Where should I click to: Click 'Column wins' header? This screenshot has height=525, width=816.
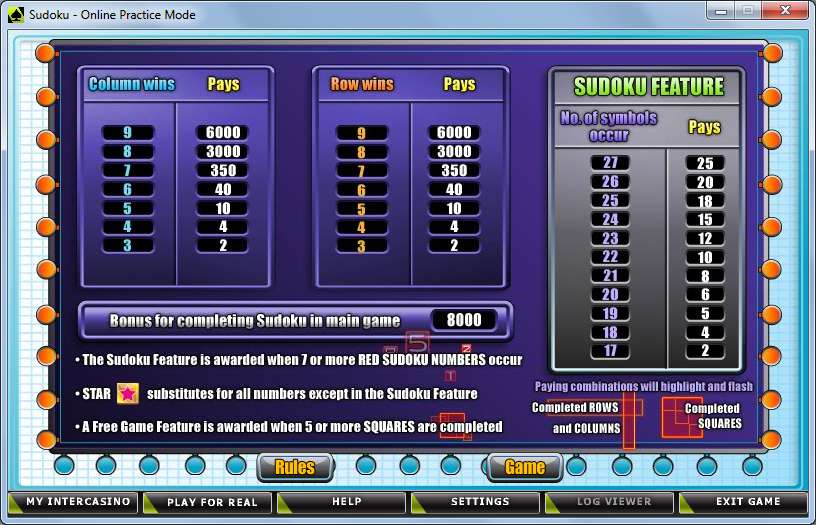tap(132, 84)
